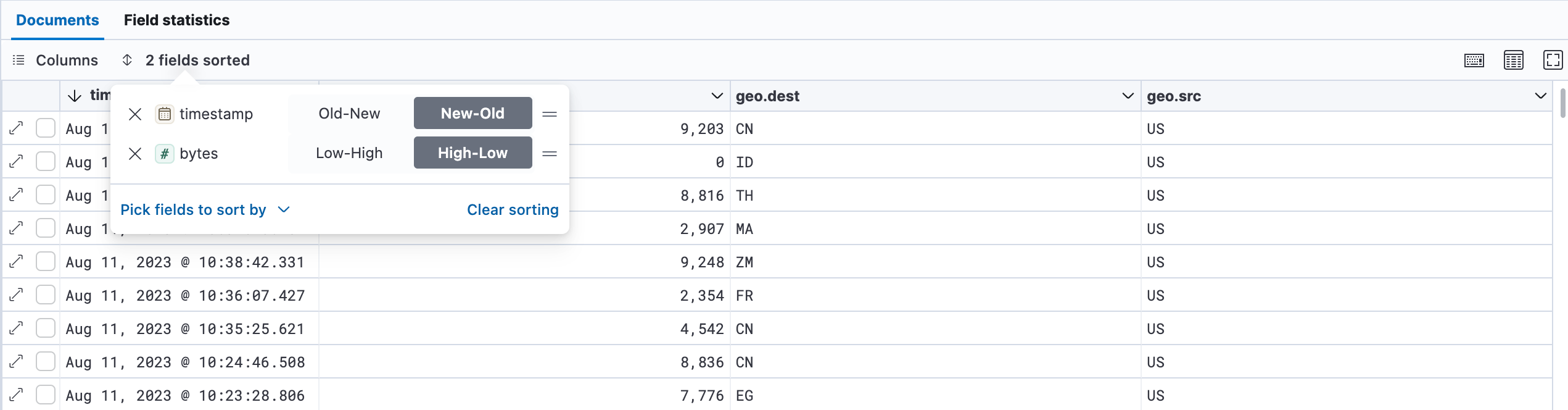This screenshot has width=1568, height=410.
Task: Open the geo.src column header menu chevron
Action: (x=1540, y=96)
